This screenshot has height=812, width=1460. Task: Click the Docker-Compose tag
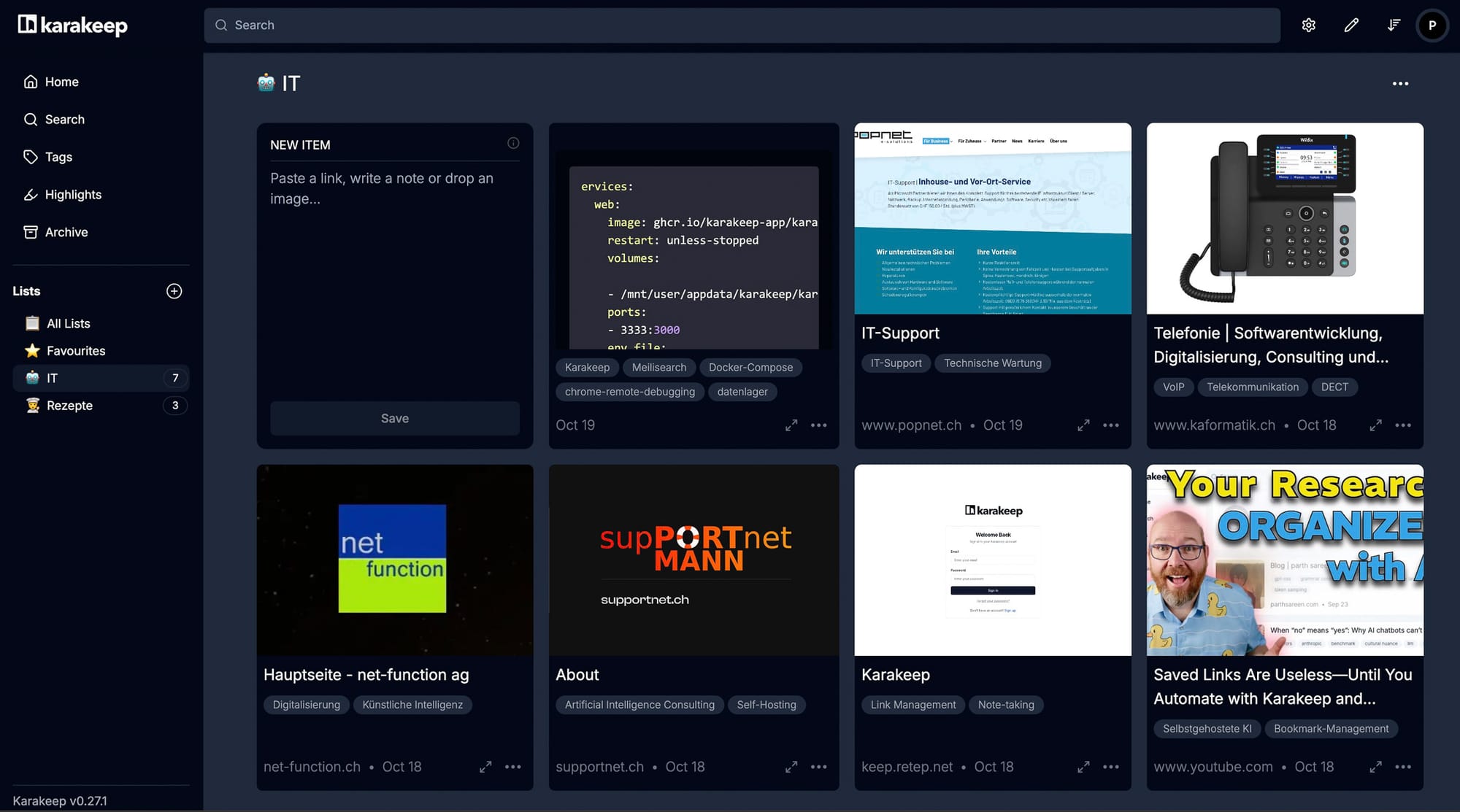750,368
